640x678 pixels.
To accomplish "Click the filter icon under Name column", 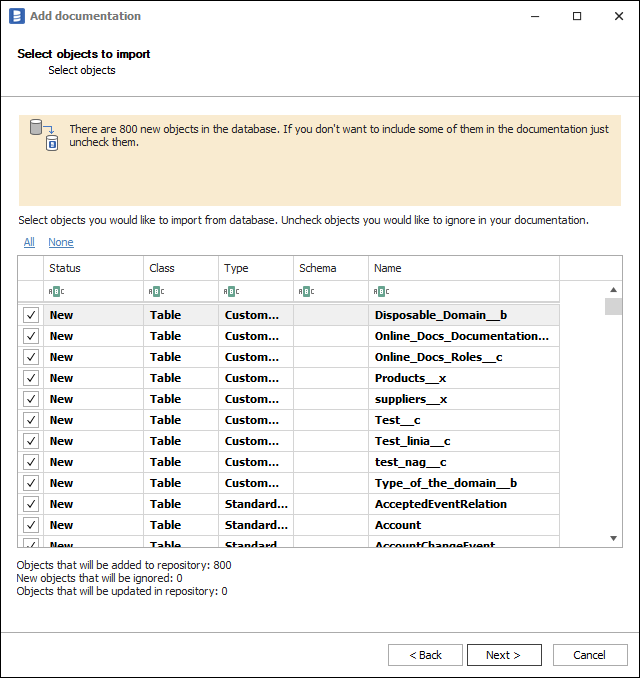I will (381, 292).
